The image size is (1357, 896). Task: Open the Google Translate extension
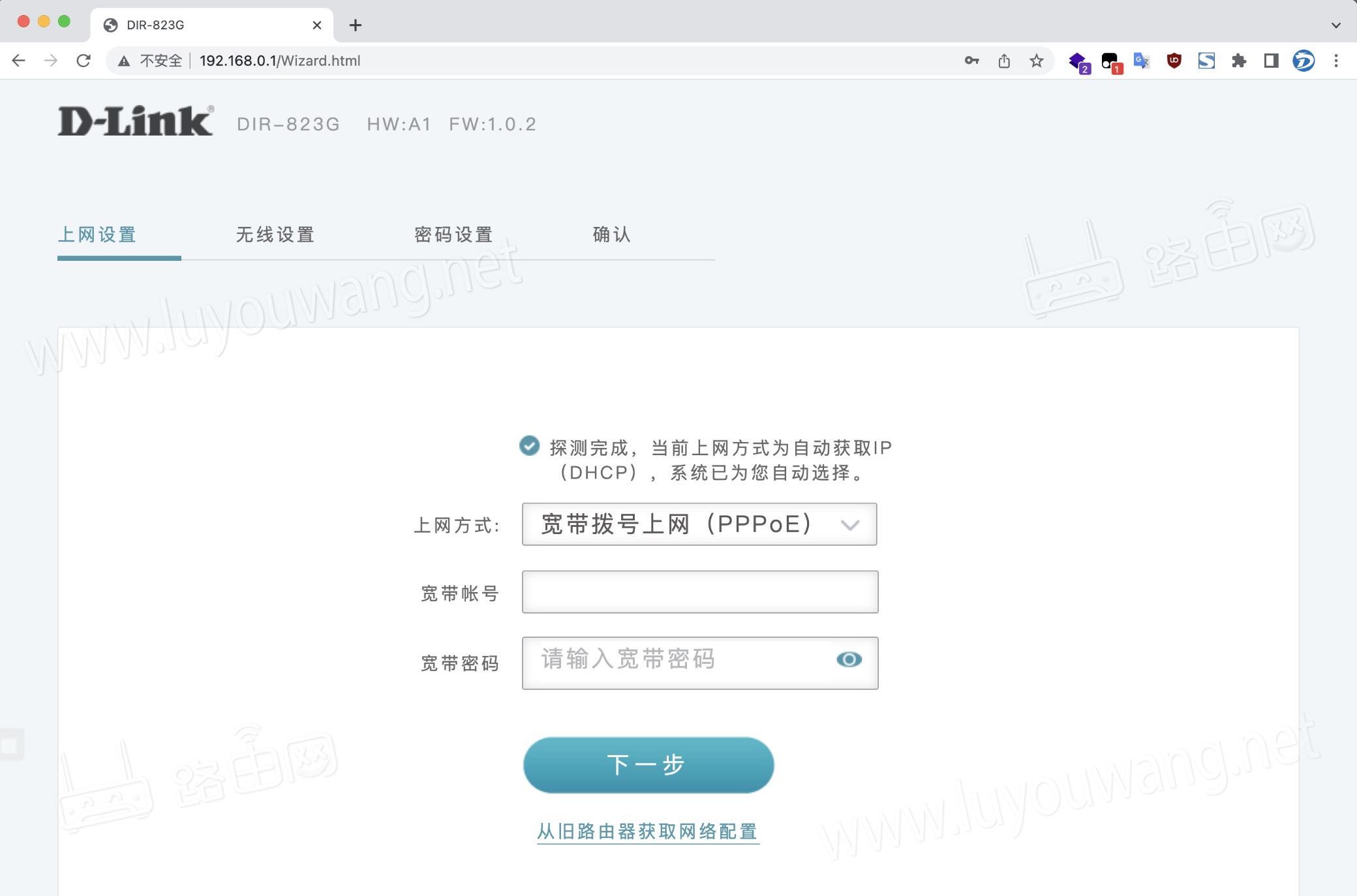click(x=1142, y=61)
